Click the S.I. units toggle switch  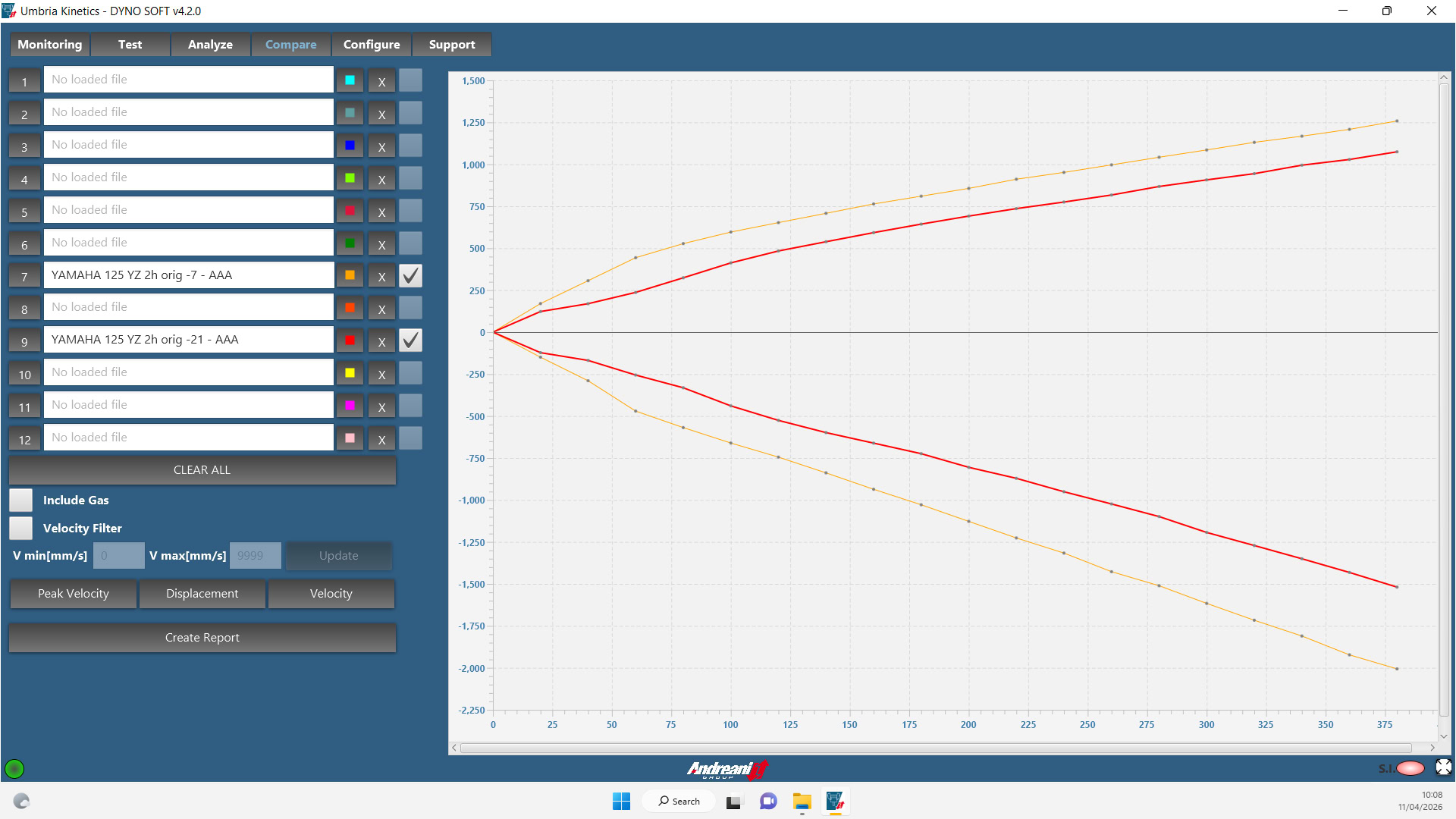click(1410, 768)
